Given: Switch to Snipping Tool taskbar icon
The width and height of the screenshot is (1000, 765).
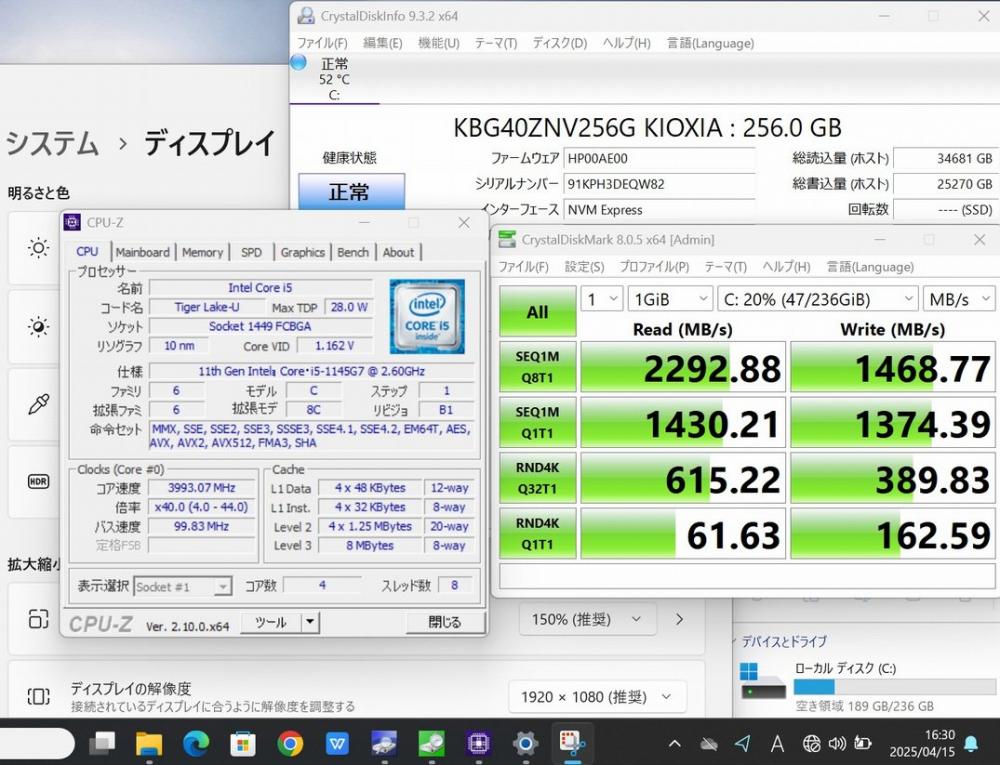Looking at the screenshot, I should tap(572, 743).
